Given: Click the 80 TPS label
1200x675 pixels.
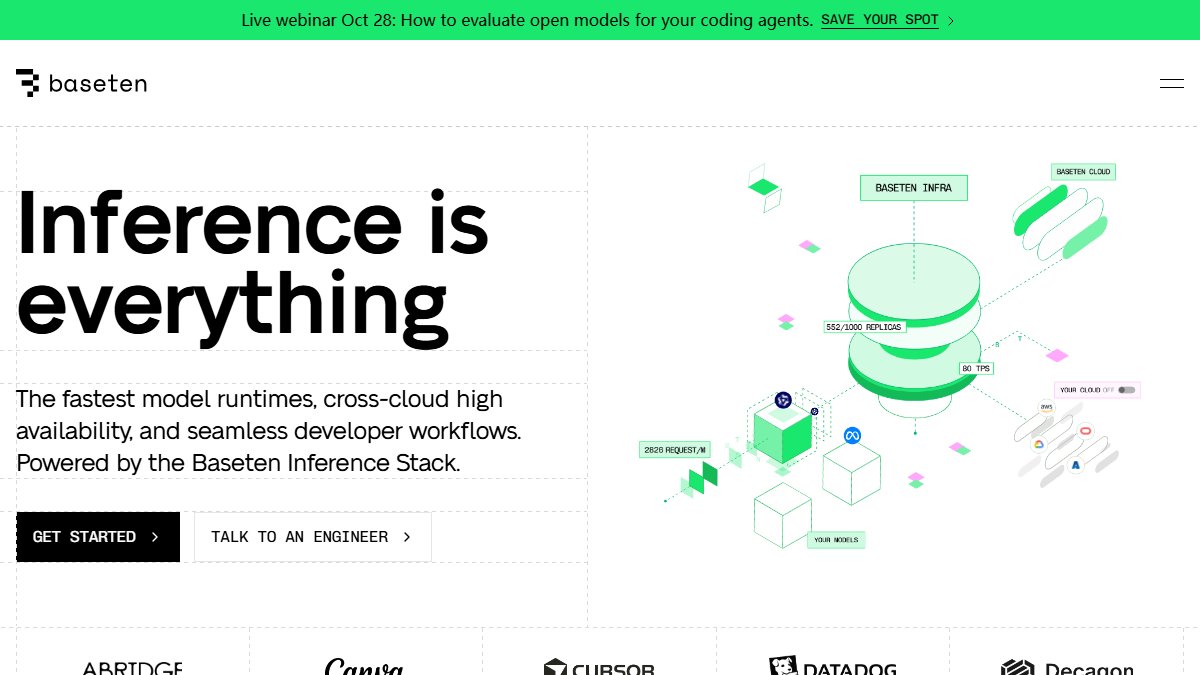Looking at the screenshot, I should coord(976,368).
